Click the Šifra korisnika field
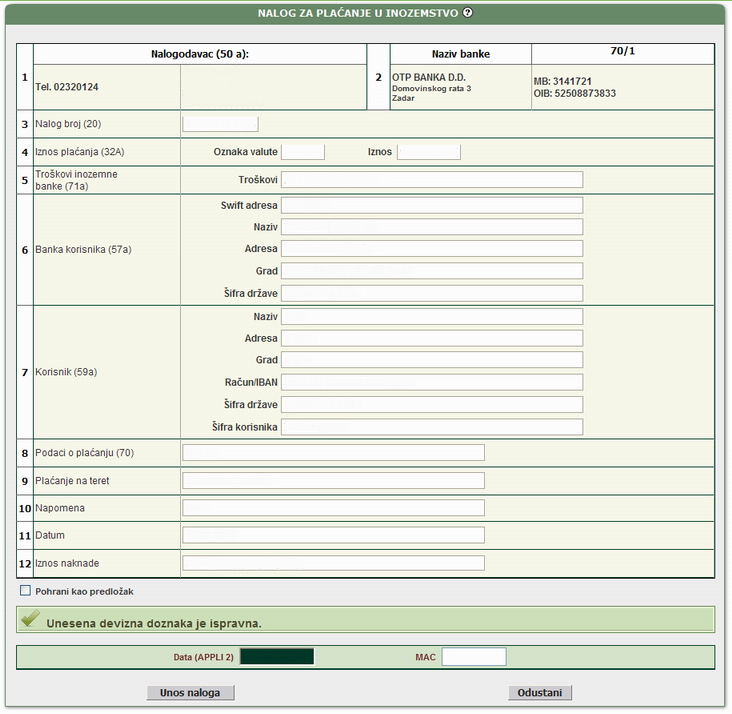Screen dimensions: 732x714 pyautogui.click(x=432, y=427)
